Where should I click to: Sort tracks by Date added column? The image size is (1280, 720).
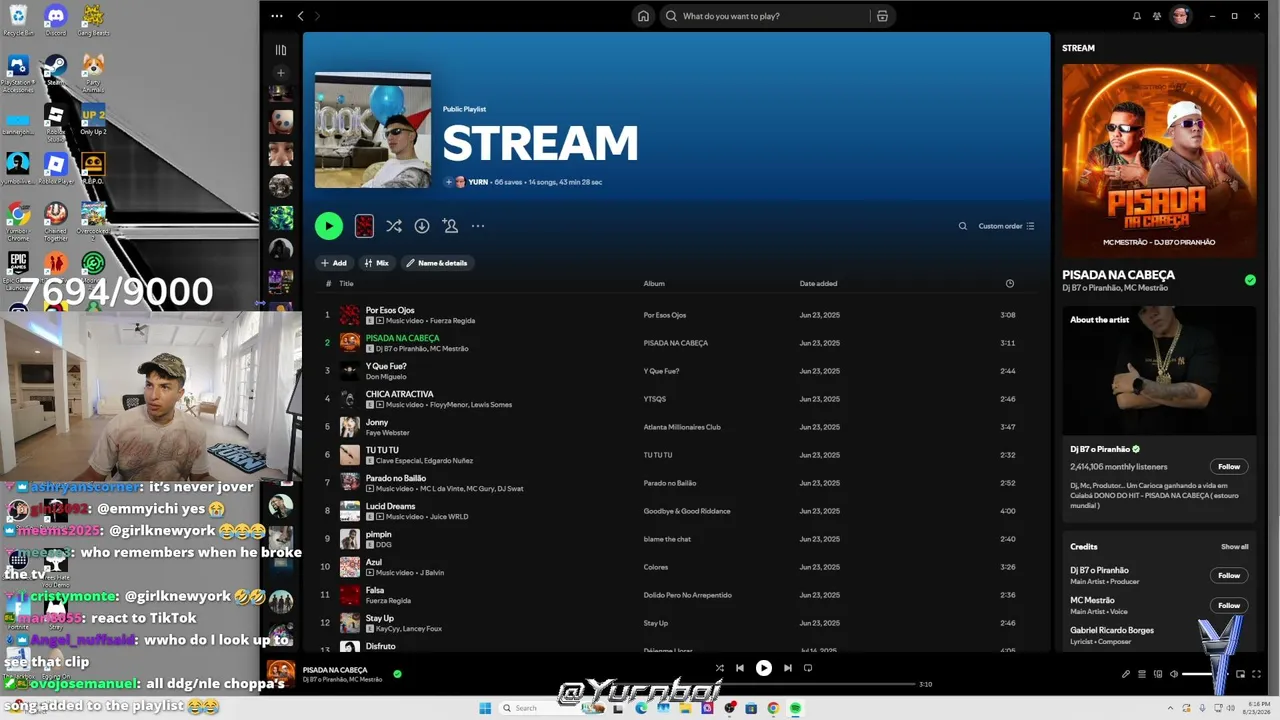tap(818, 283)
